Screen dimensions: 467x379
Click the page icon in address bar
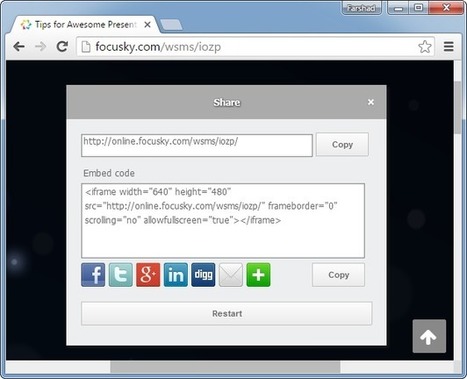click(86, 47)
